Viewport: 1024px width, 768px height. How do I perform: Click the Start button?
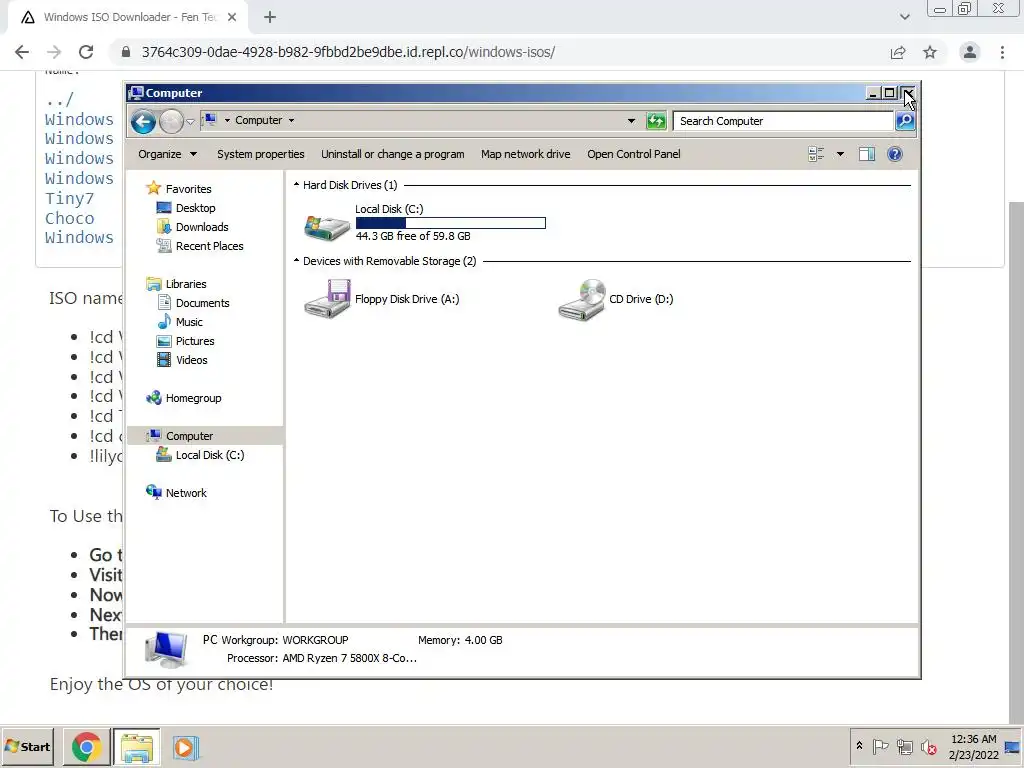[x=27, y=746]
